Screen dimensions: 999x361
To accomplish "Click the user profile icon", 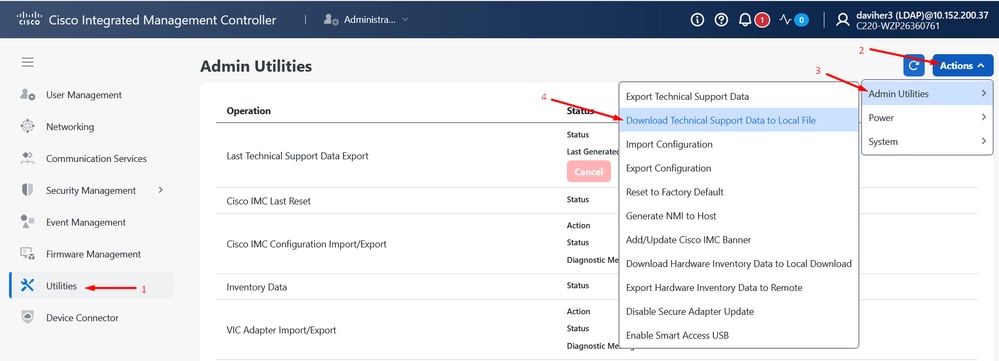I will point(843,20).
